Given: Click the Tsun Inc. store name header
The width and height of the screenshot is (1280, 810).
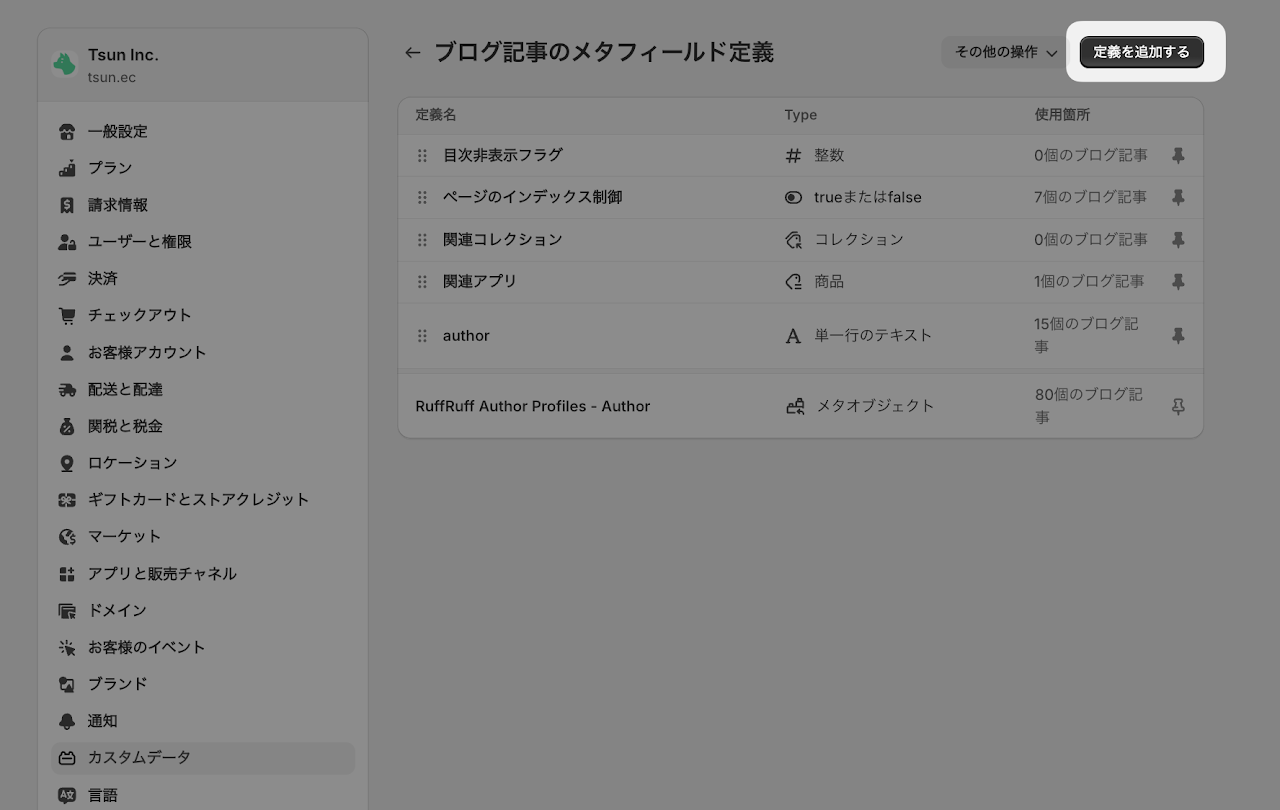Looking at the screenshot, I should coord(123,55).
